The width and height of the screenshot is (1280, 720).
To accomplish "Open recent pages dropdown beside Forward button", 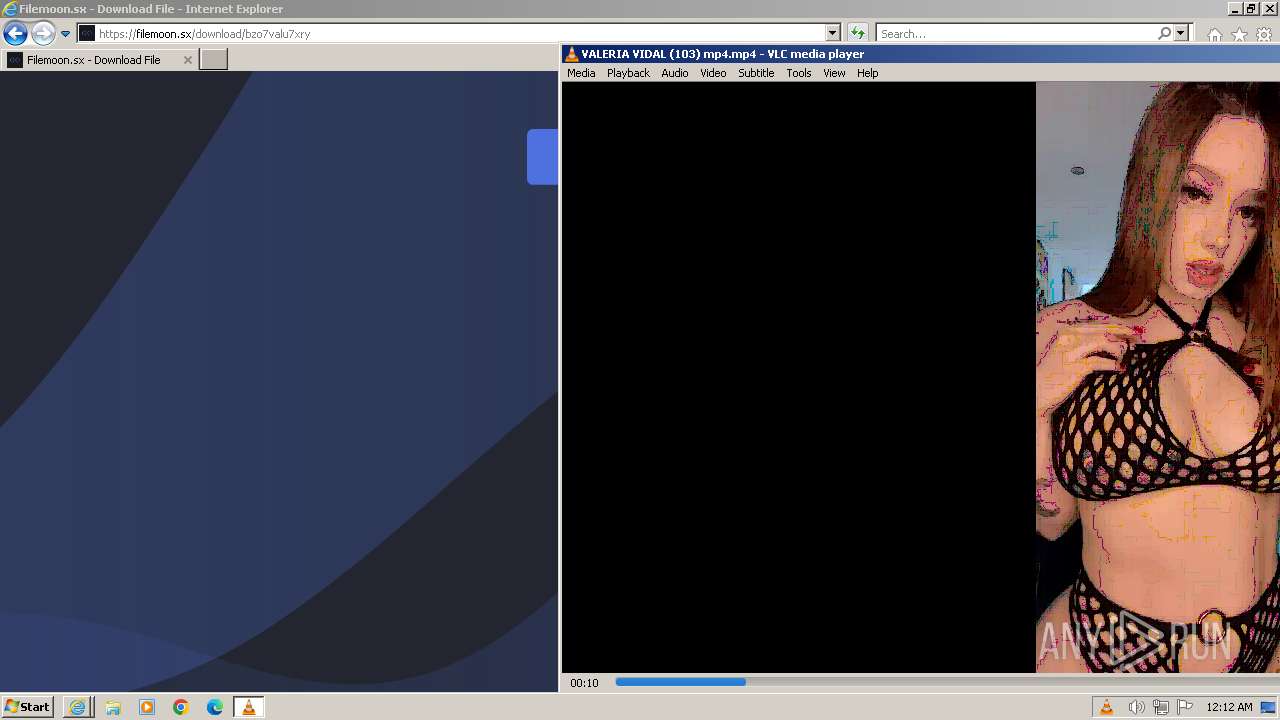I will pyautogui.click(x=65, y=34).
